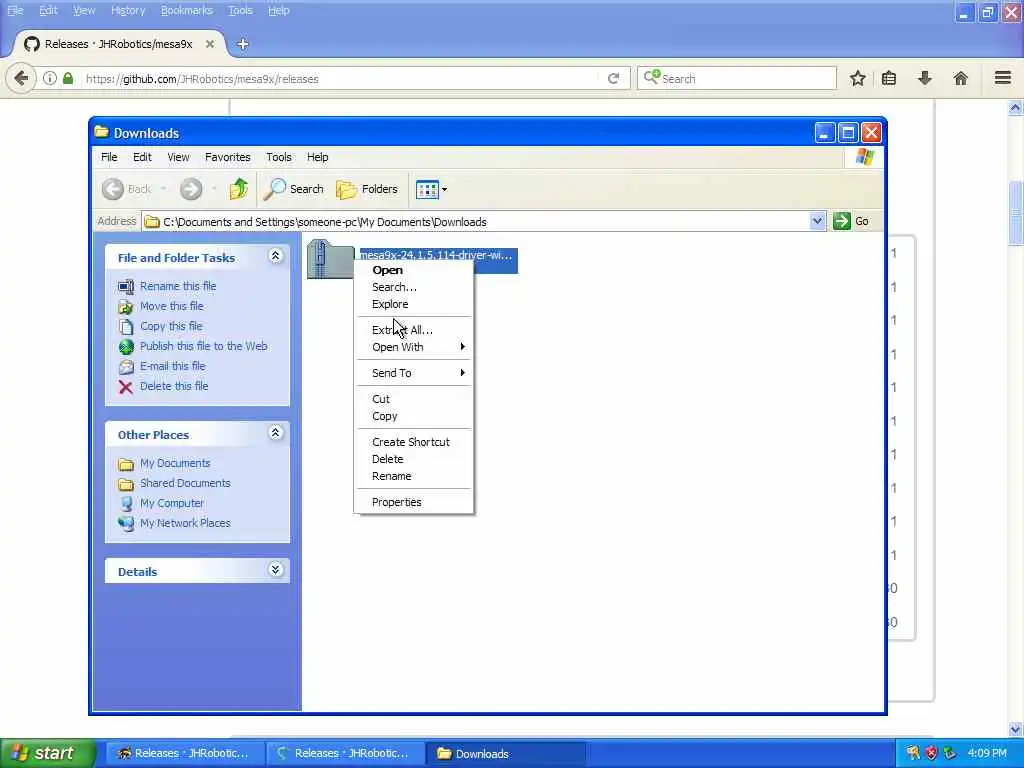Click Copy this file task
The image size is (1024, 768).
pos(171,326)
